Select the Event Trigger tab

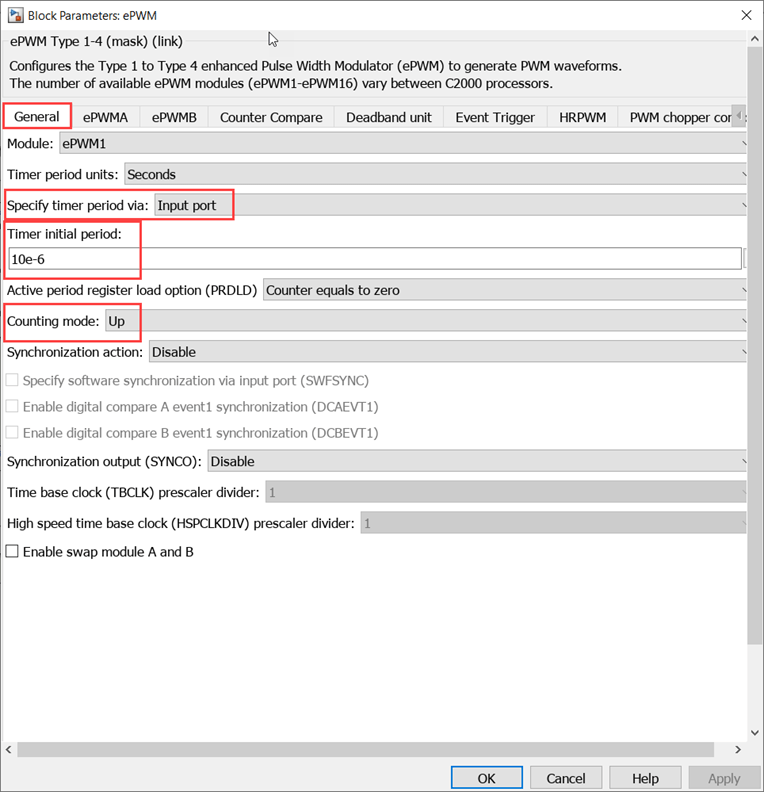495,117
